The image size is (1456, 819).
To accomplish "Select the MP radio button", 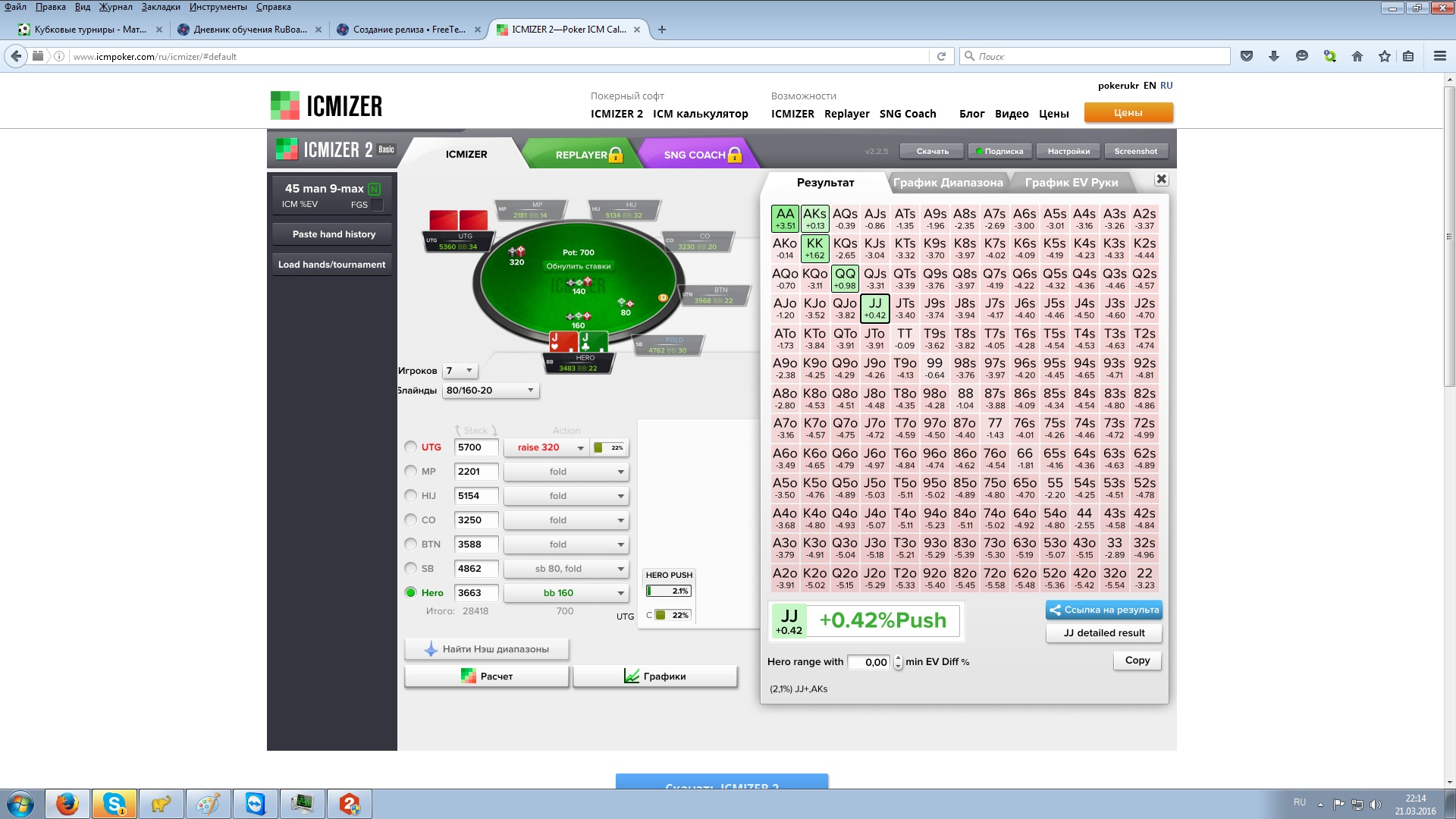I will (x=411, y=471).
